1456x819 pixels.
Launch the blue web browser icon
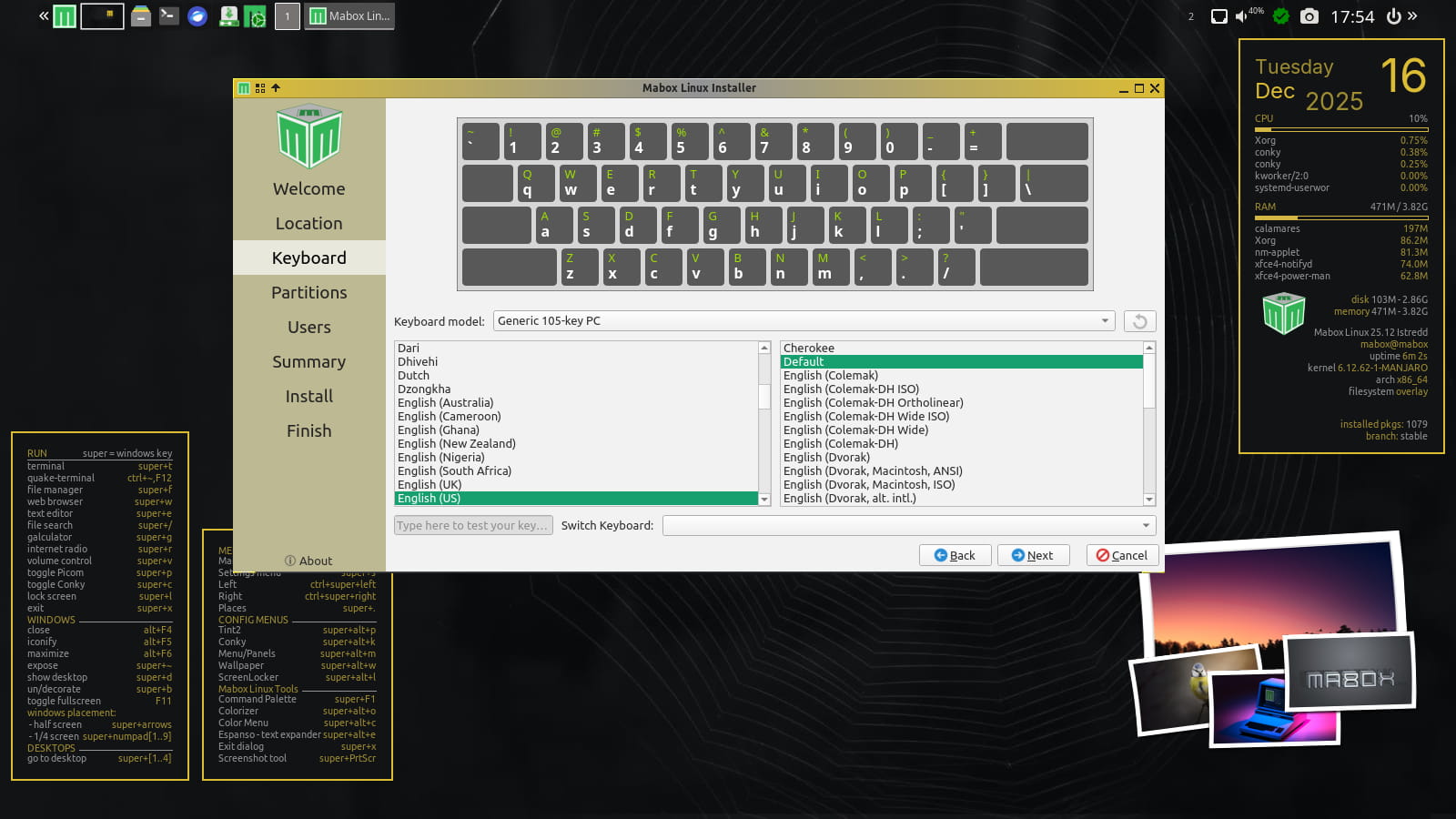[197, 16]
